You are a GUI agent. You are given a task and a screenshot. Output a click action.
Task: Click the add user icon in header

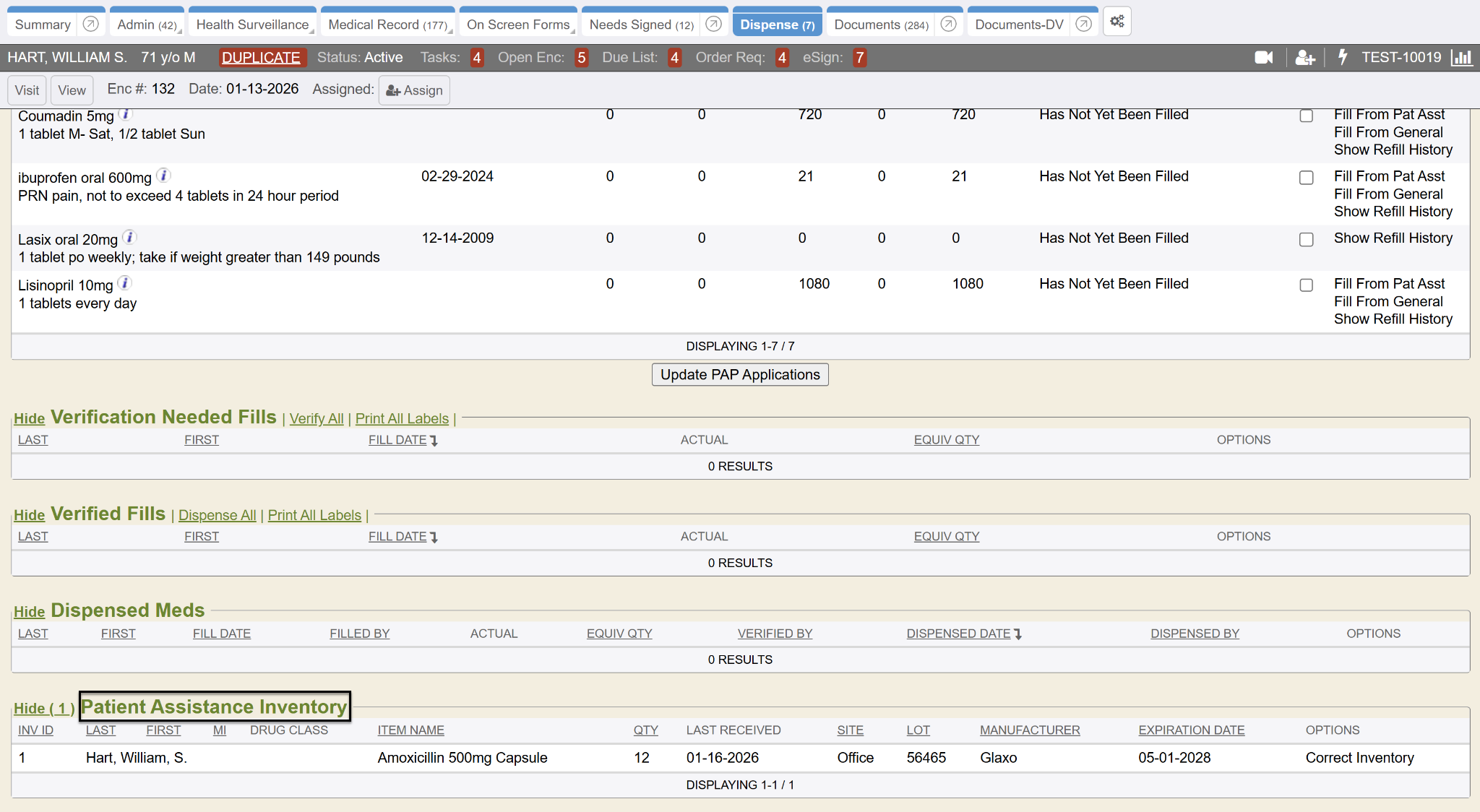[1304, 58]
